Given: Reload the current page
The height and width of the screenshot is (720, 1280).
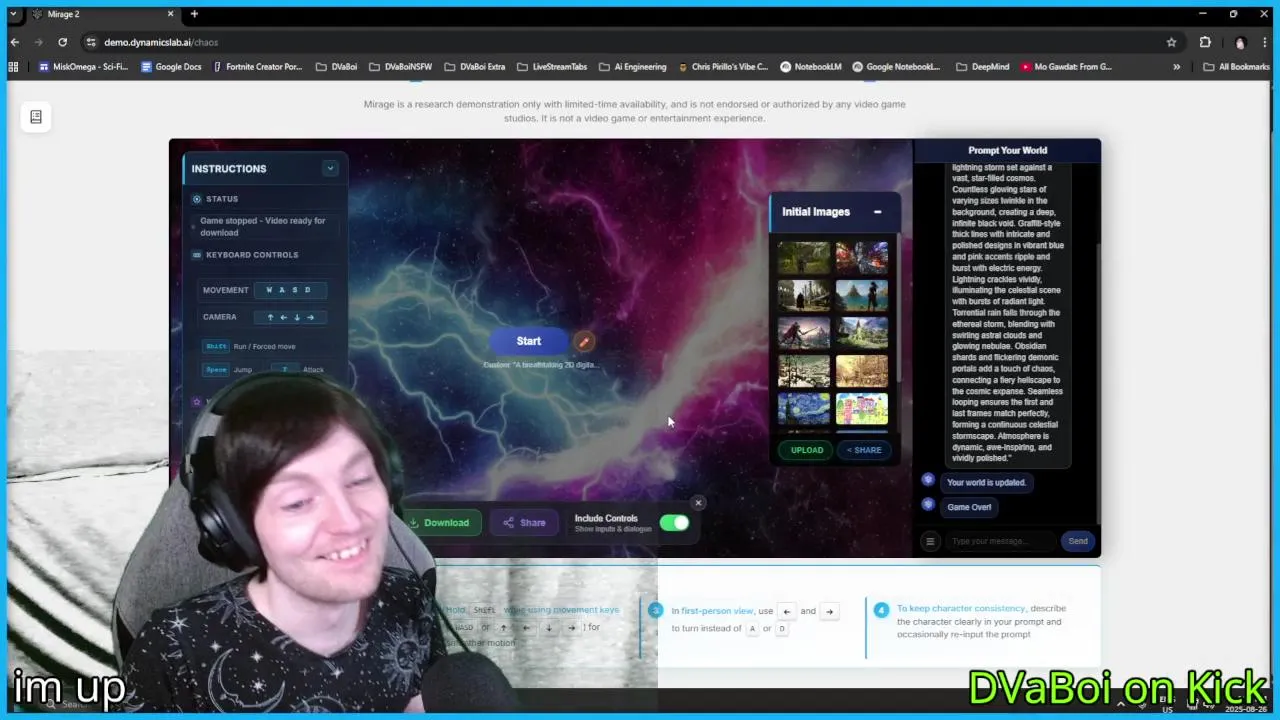Looking at the screenshot, I should pyautogui.click(x=62, y=42).
